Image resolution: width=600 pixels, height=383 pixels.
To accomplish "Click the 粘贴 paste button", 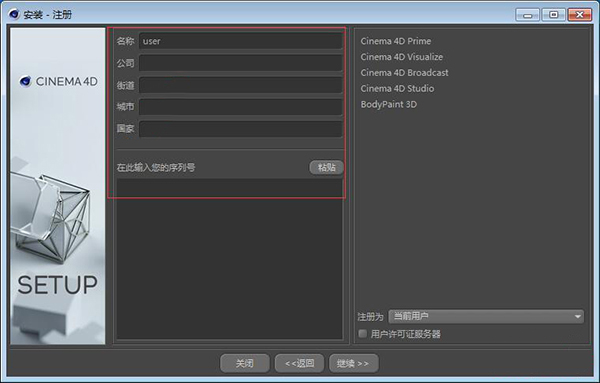I will [x=326, y=167].
